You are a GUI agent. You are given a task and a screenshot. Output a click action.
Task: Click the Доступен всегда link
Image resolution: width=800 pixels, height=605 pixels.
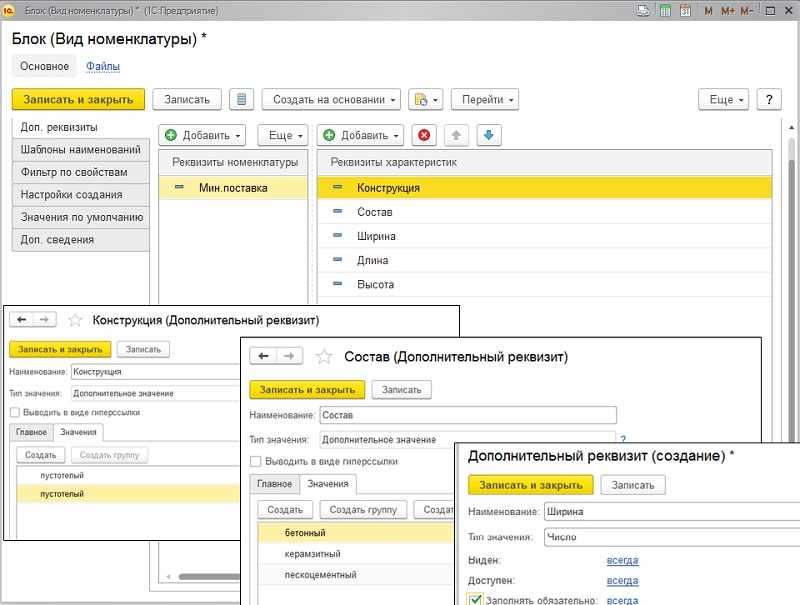click(622, 581)
